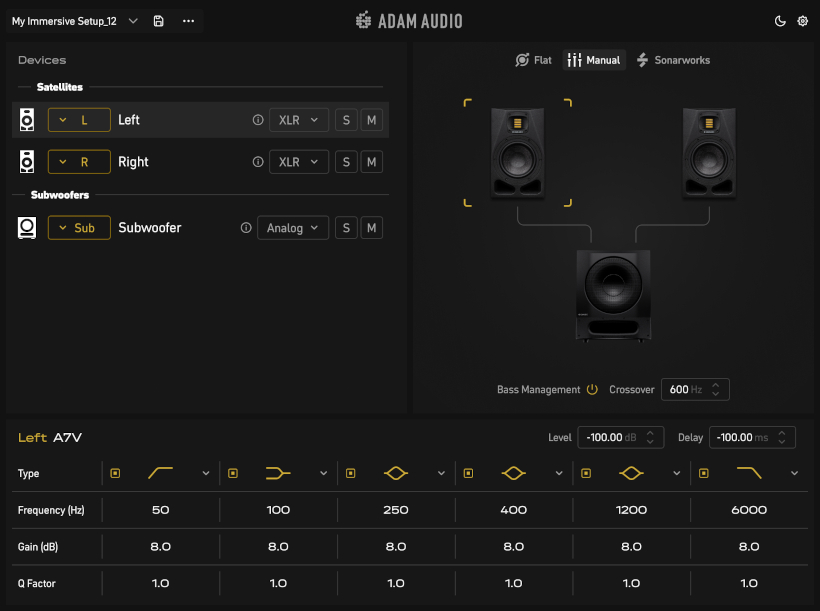The height and width of the screenshot is (611, 820).
Task: Open settings gear icon
Action: (802, 21)
